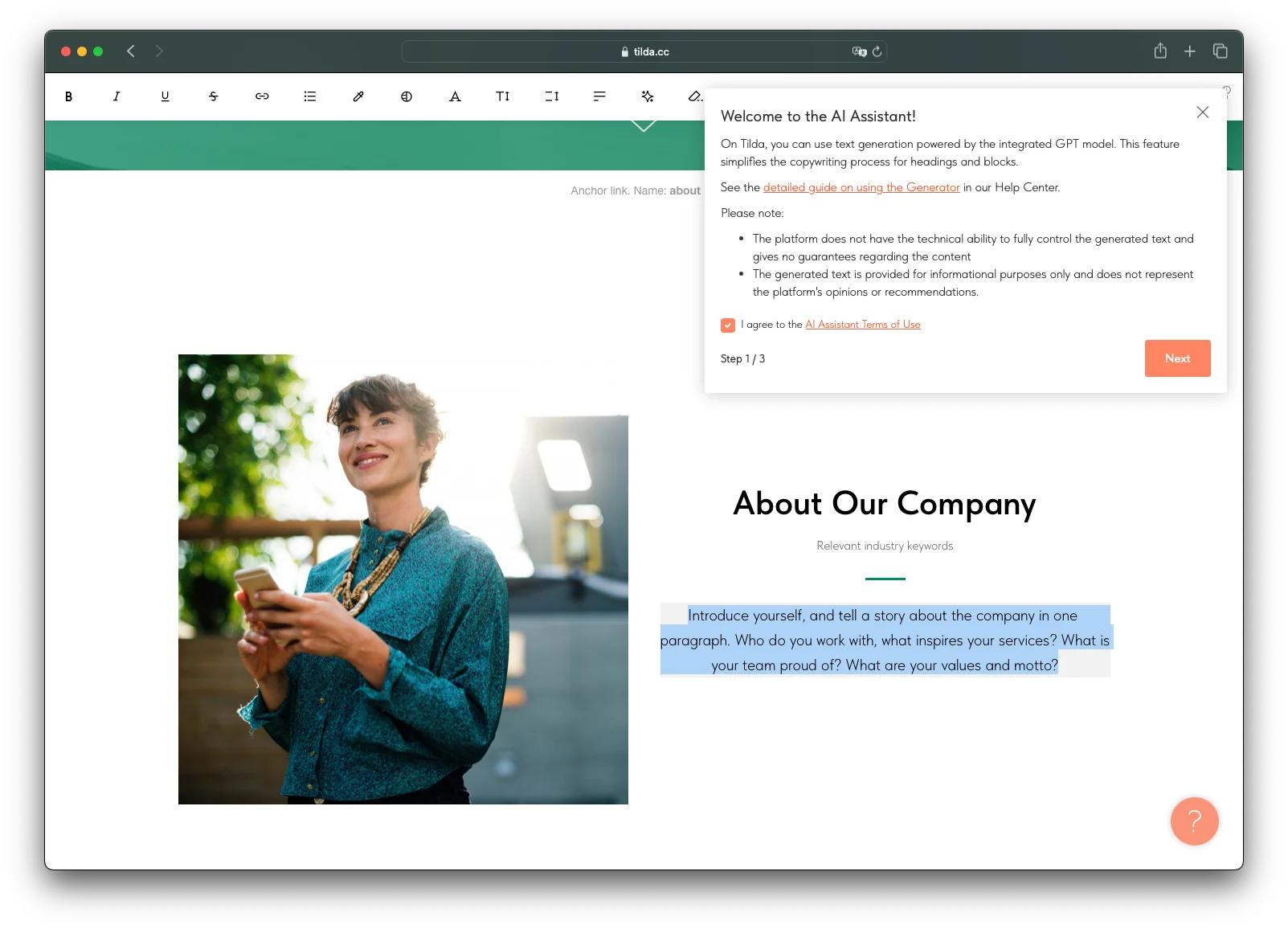Apply strikethrough to text

pyautogui.click(x=213, y=96)
